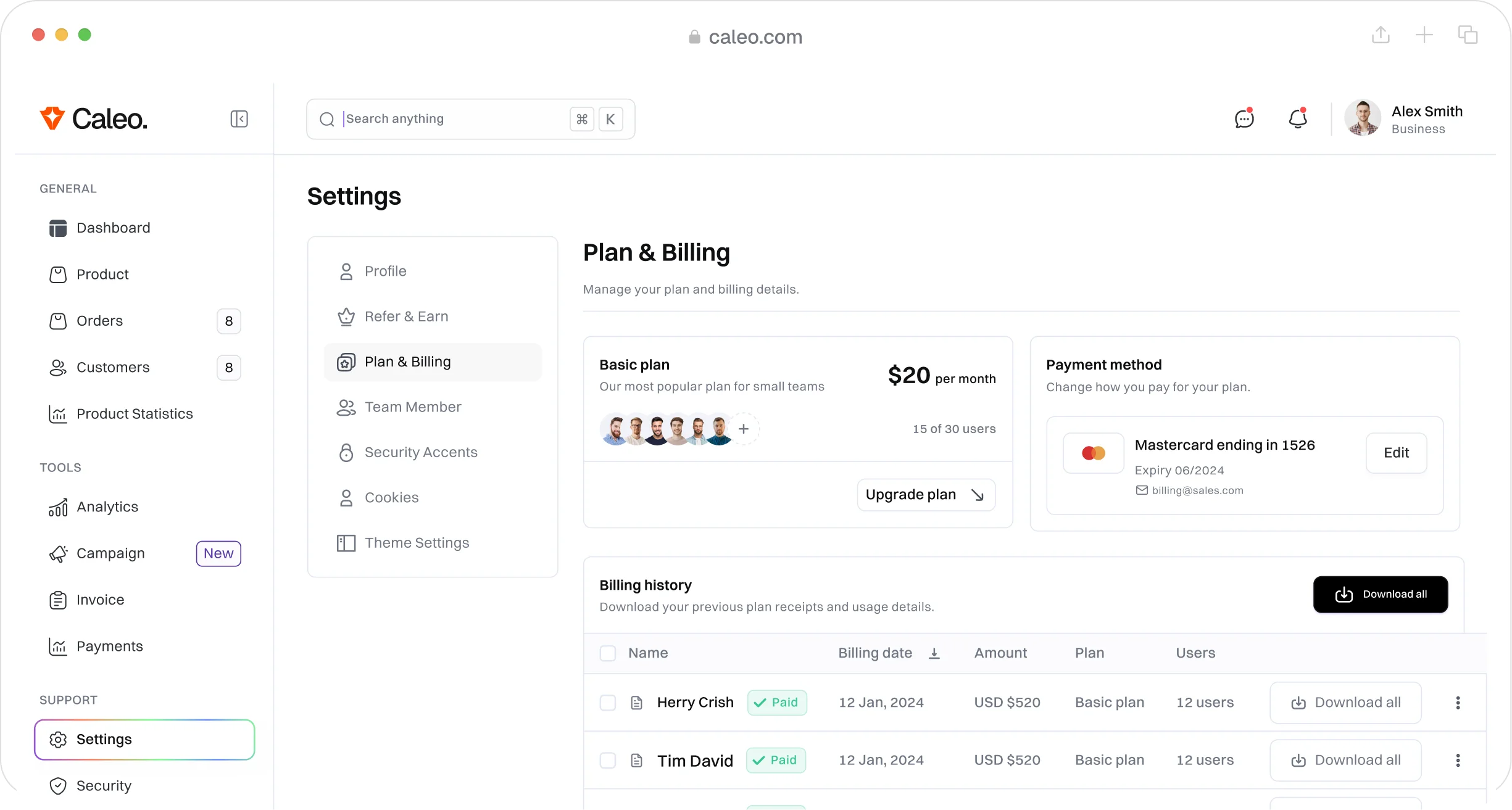1512x810 pixels.
Task: Open the Analytics tool
Action: pyautogui.click(x=107, y=506)
